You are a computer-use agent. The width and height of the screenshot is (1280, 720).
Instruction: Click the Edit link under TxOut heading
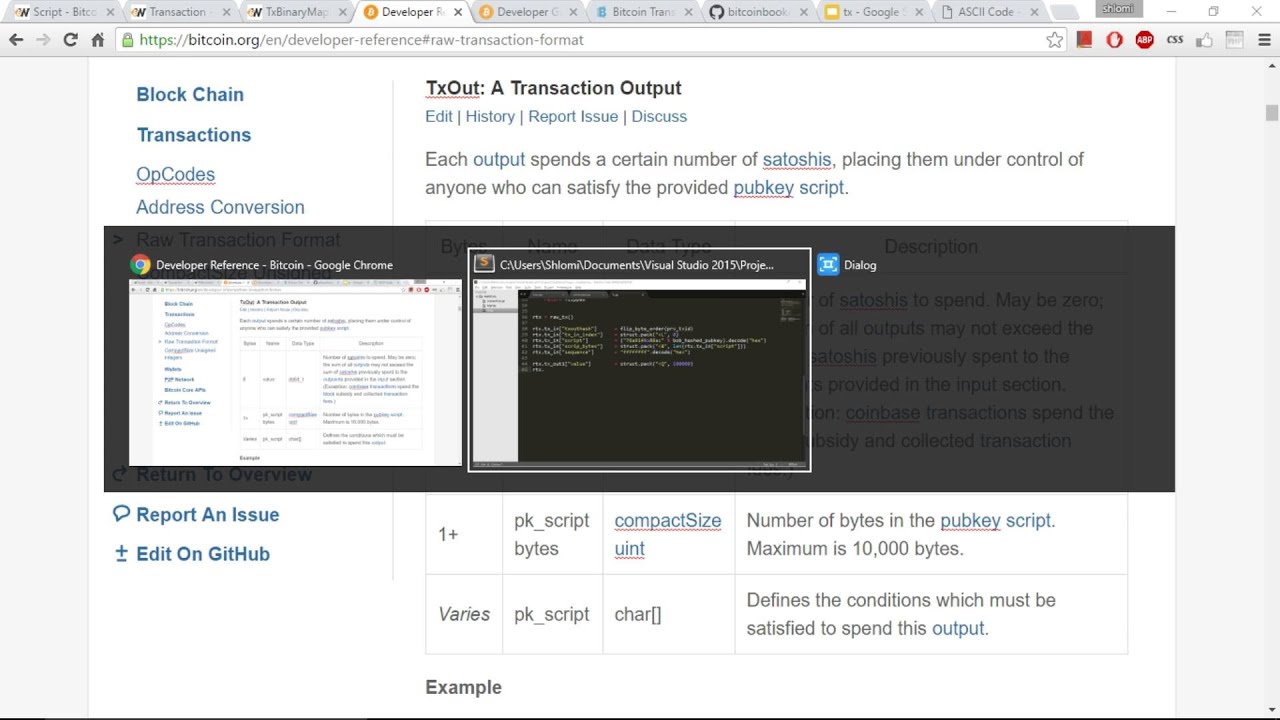pos(439,116)
